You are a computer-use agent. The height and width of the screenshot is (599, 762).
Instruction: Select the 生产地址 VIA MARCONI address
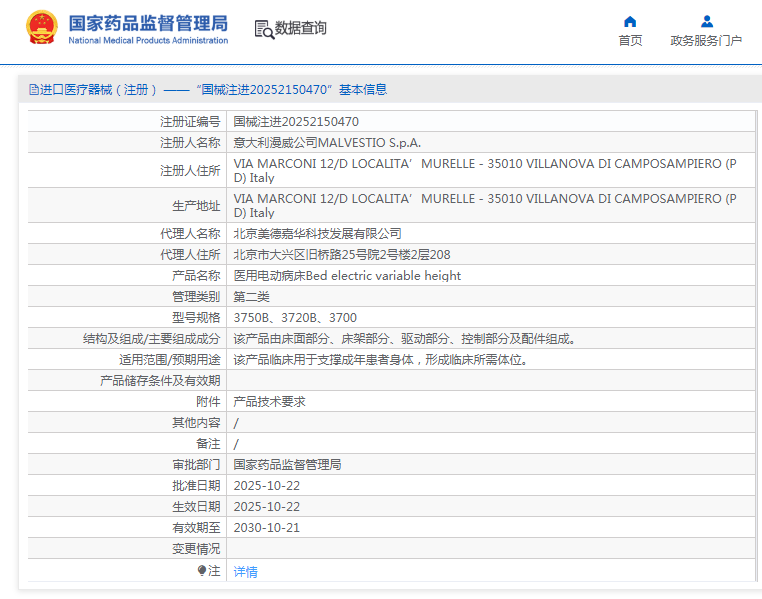tap(485, 205)
